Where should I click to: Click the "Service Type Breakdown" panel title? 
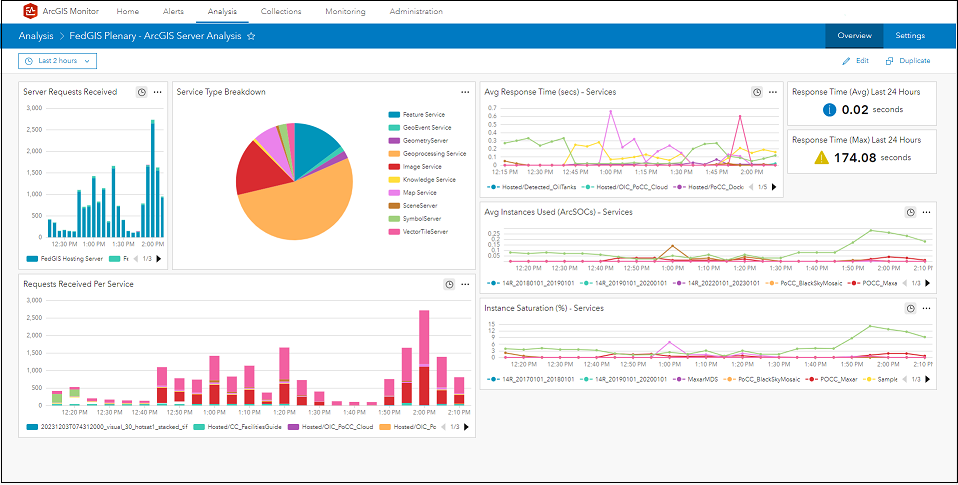[x=221, y=92]
